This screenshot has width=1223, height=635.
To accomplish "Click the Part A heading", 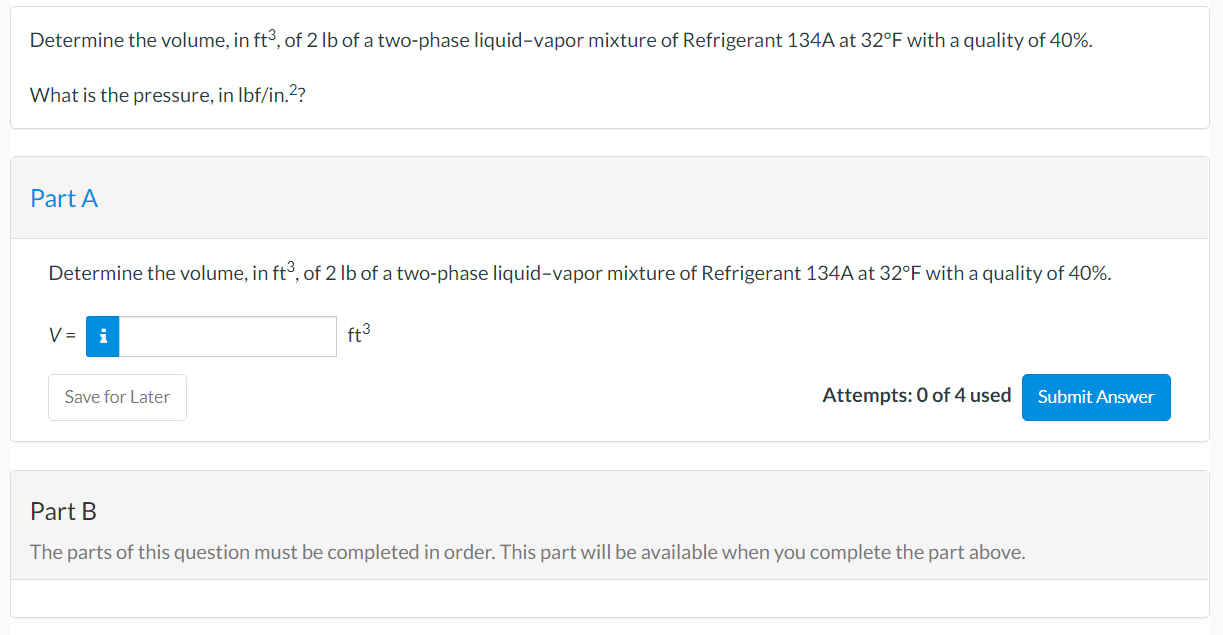I will click(64, 198).
